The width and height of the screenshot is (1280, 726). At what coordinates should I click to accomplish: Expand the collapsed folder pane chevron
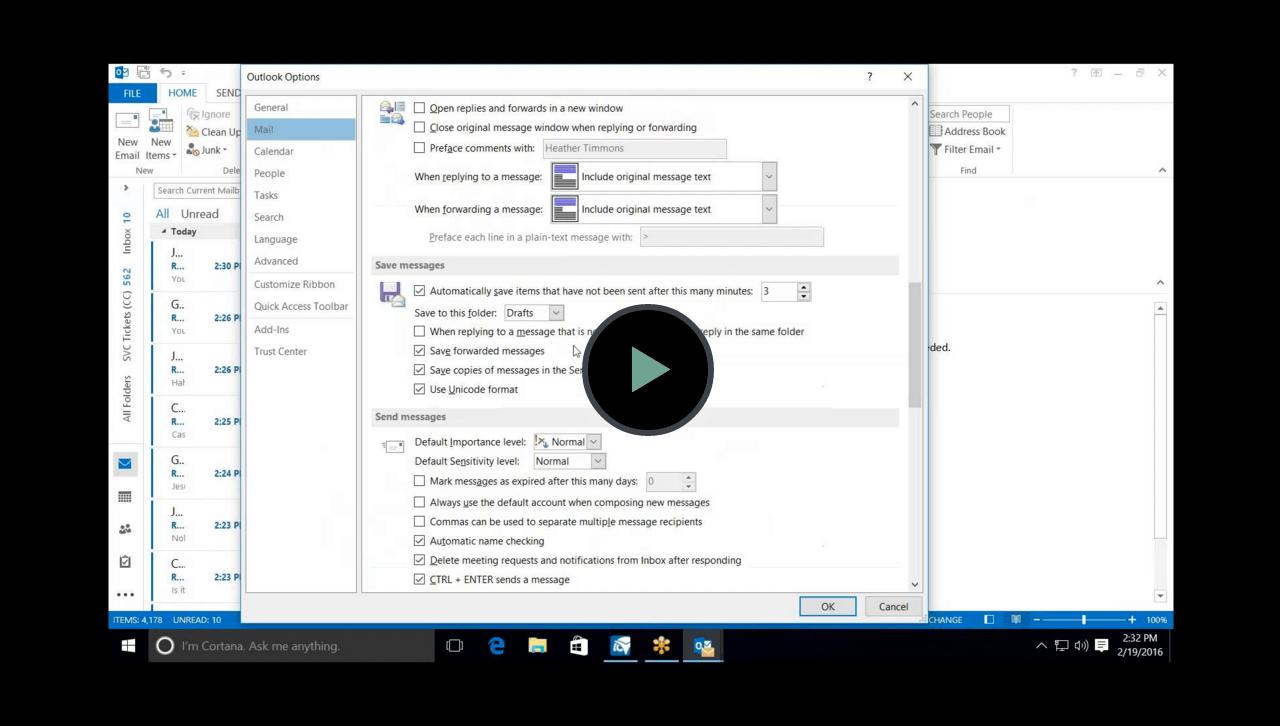click(126, 188)
